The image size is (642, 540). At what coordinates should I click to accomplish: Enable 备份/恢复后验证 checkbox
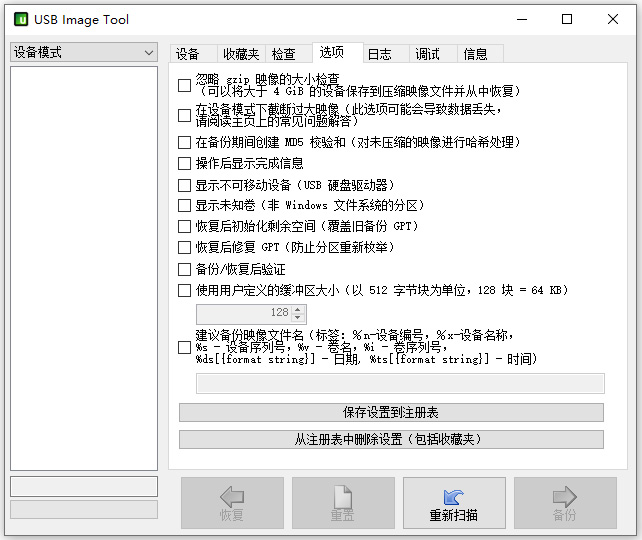click(x=184, y=269)
